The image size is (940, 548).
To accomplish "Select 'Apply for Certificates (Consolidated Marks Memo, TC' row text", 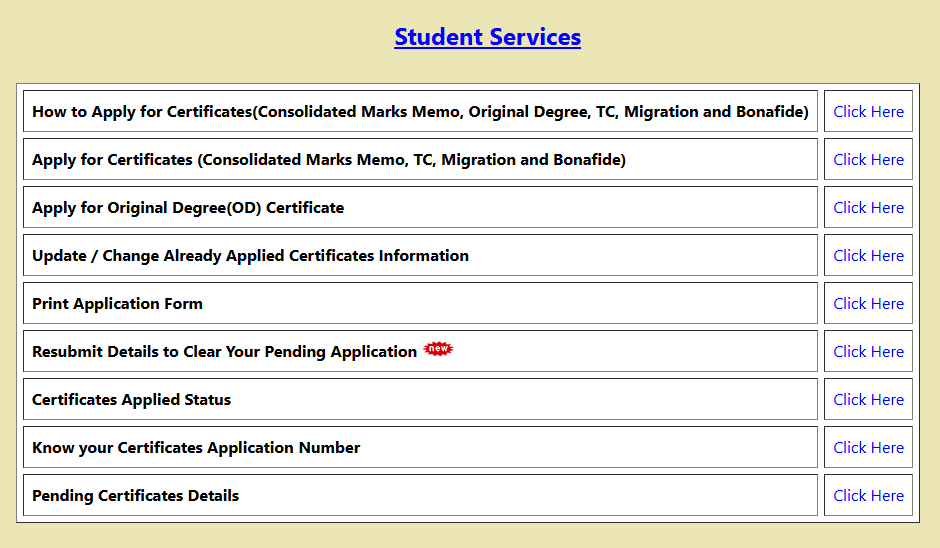I will [x=328, y=160].
